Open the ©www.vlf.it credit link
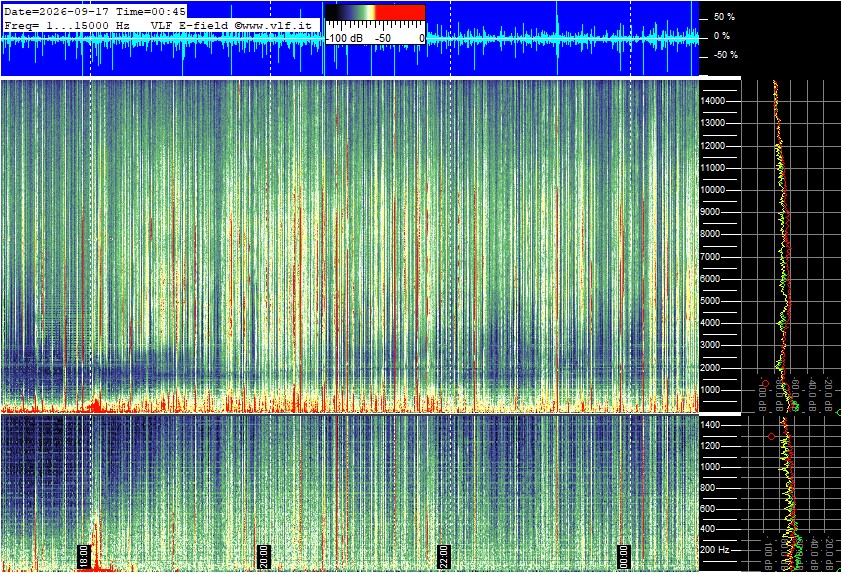This screenshot has width=842, height=573. click(273, 25)
